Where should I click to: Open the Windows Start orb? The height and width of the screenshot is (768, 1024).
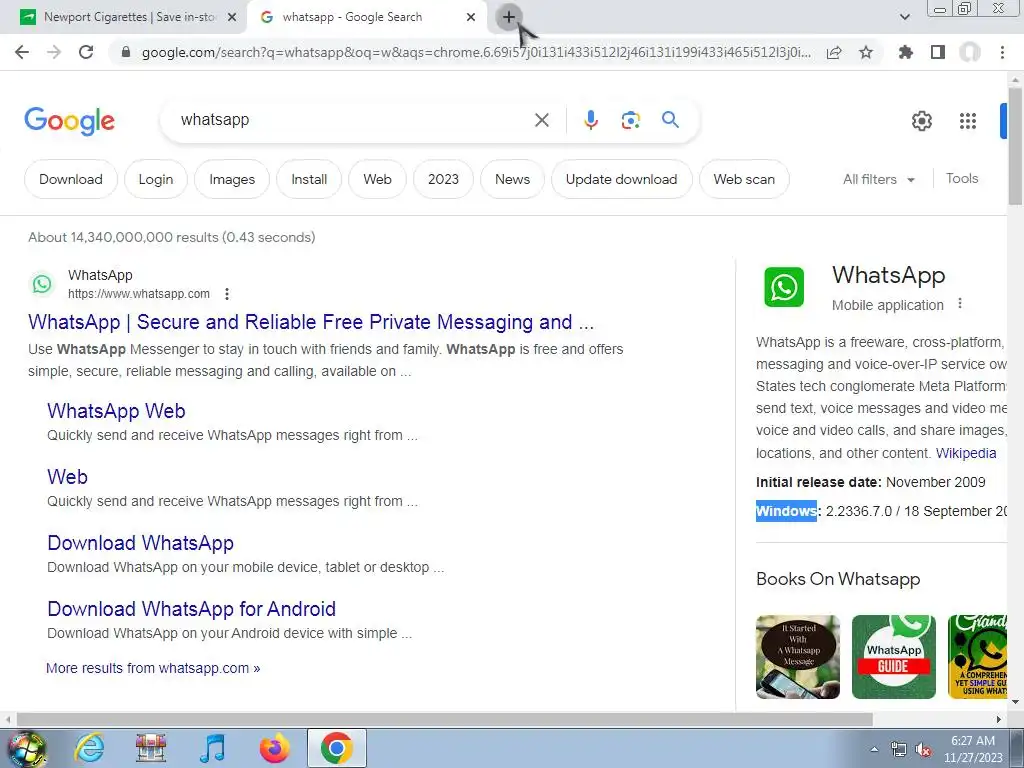tap(26, 749)
